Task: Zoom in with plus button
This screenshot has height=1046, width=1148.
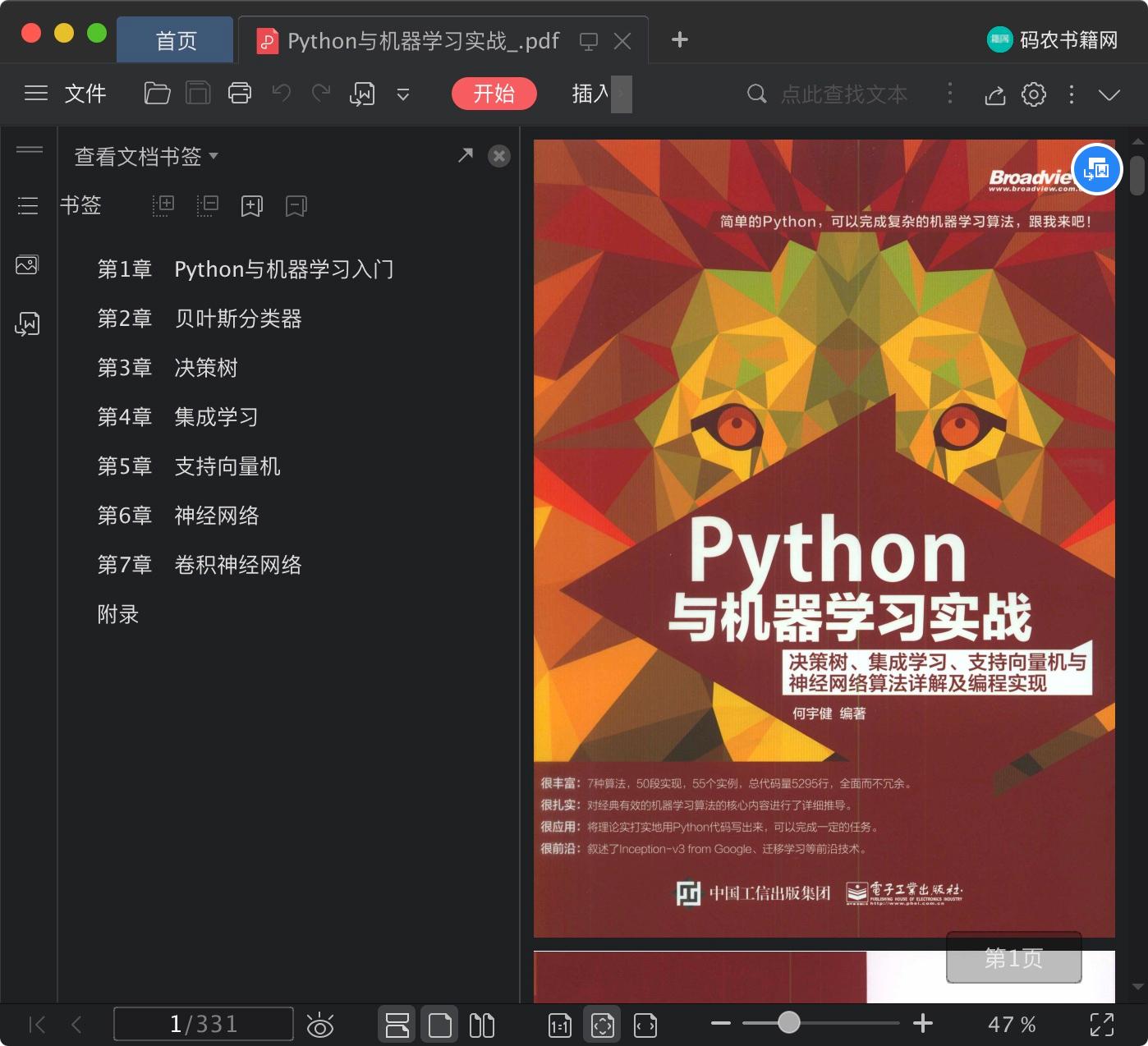Action: (923, 1023)
